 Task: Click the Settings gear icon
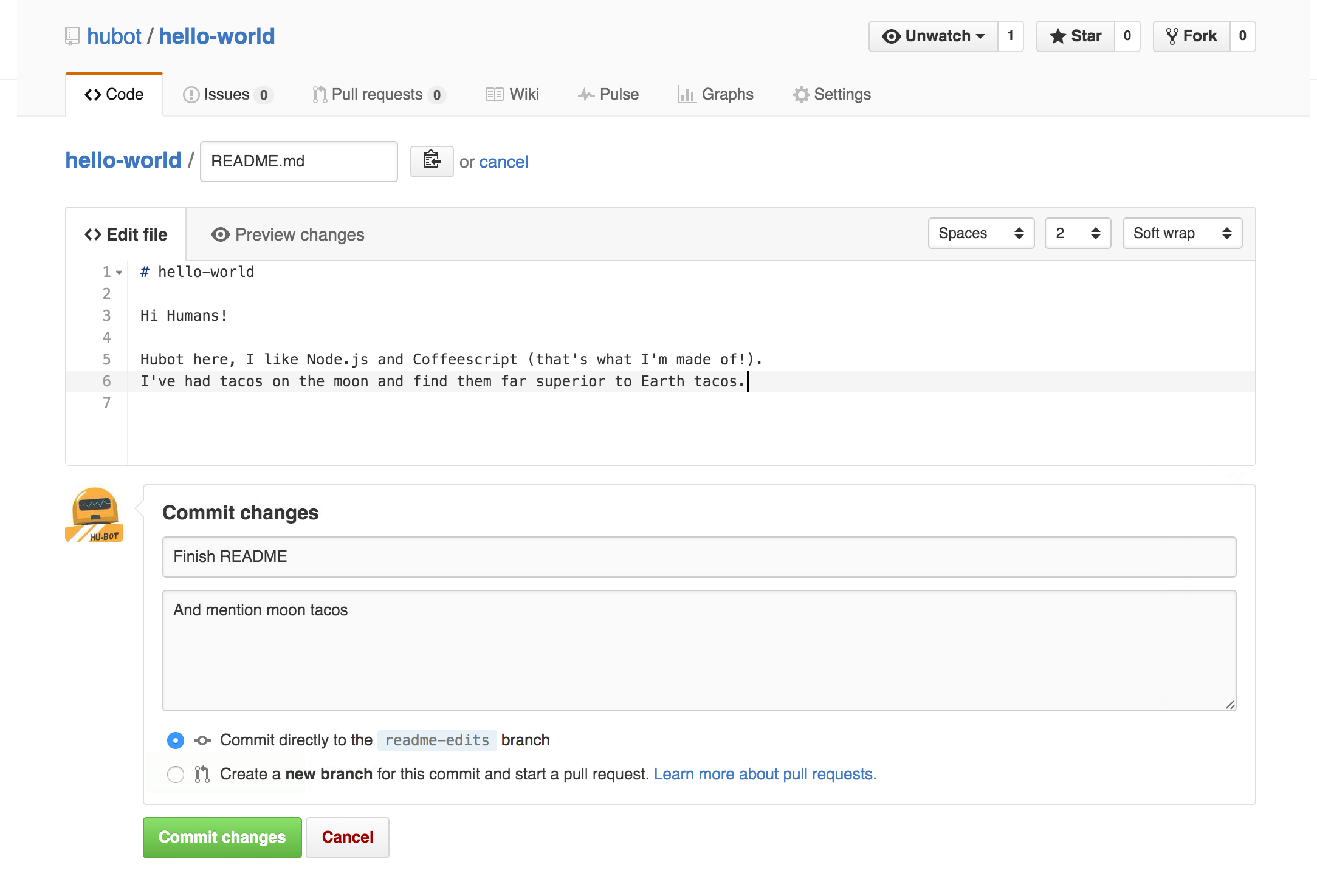(800, 94)
